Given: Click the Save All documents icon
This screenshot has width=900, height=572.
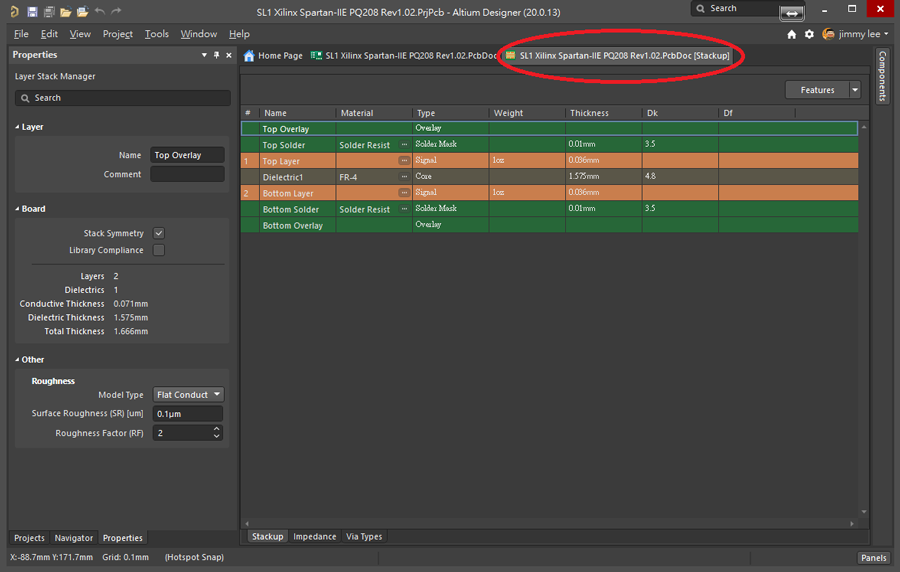Looking at the screenshot, I should tap(49, 12).
